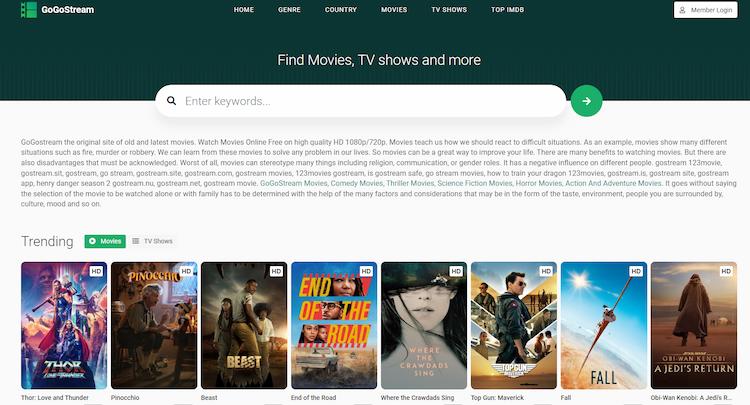
Task: Open the Obi-Wan Kenobi: A Jedi's Return poster
Action: click(x=693, y=325)
